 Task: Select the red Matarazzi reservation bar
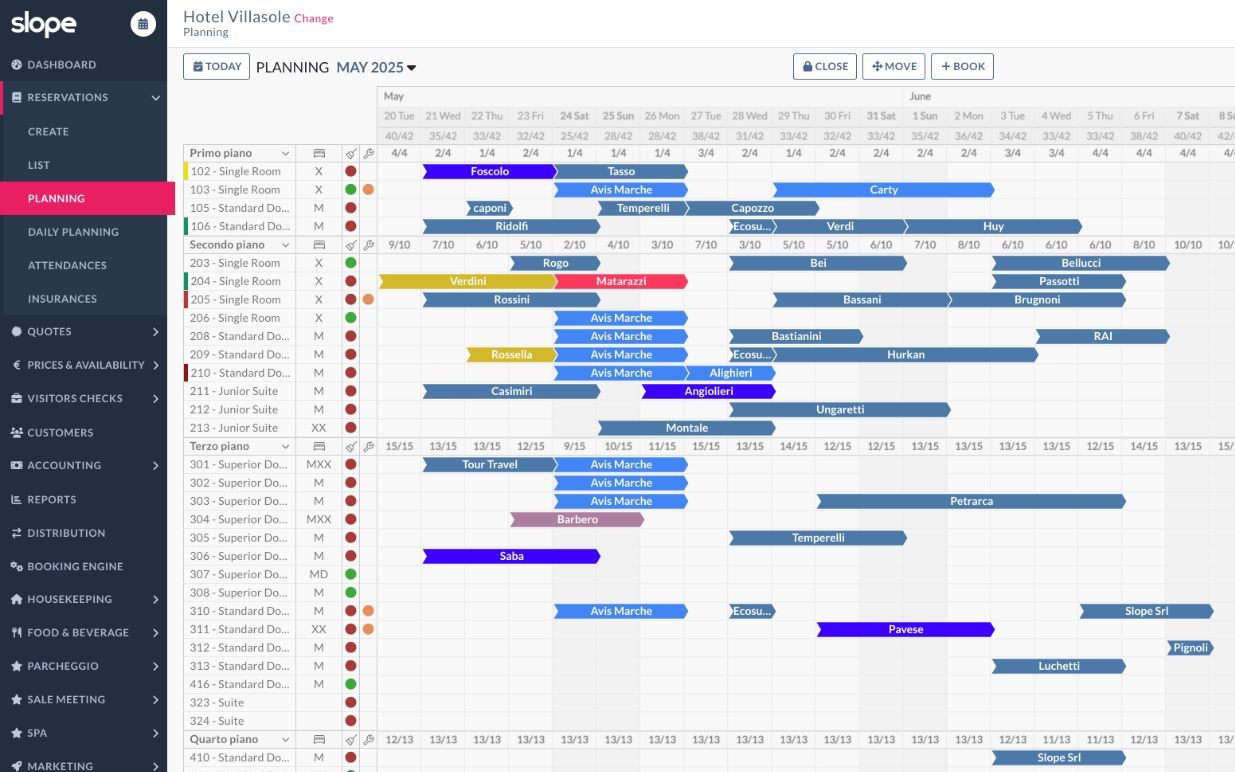(621, 282)
